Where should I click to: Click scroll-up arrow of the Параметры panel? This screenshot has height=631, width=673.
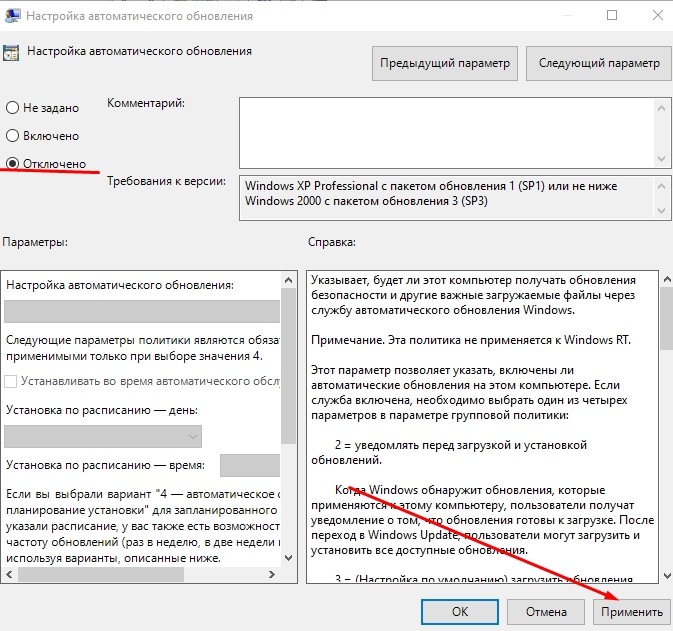pyautogui.click(x=288, y=280)
